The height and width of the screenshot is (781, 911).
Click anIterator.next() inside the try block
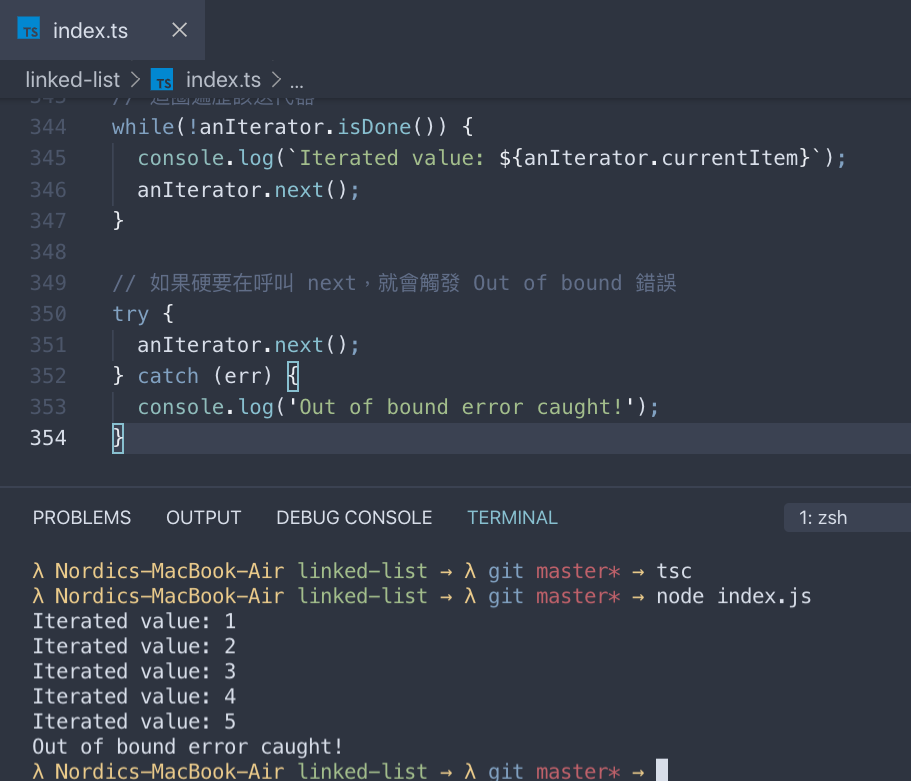[248, 345]
